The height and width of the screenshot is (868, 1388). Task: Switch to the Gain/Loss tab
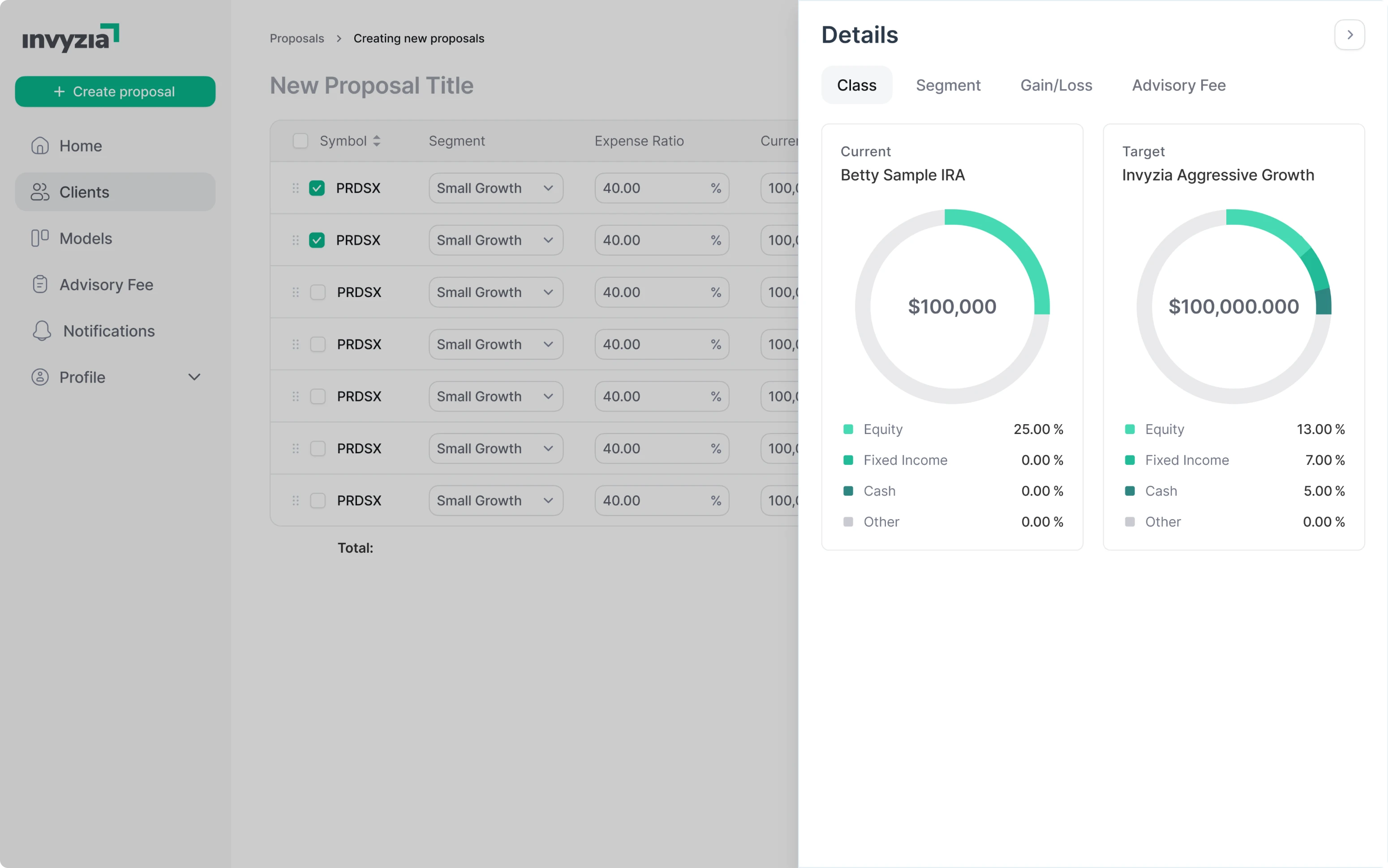[1056, 85]
